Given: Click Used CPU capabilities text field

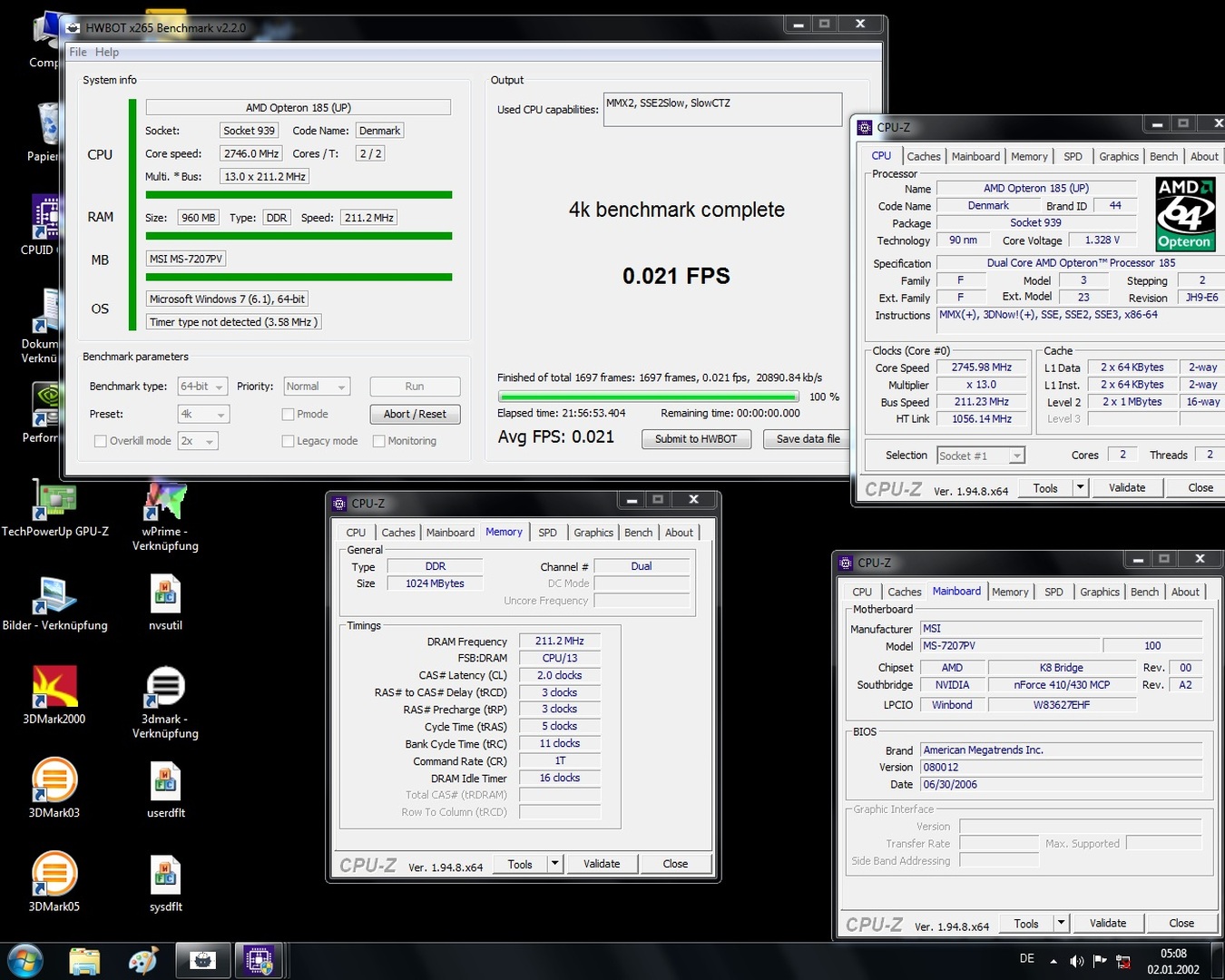Looking at the screenshot, I should tap(722, 110).
